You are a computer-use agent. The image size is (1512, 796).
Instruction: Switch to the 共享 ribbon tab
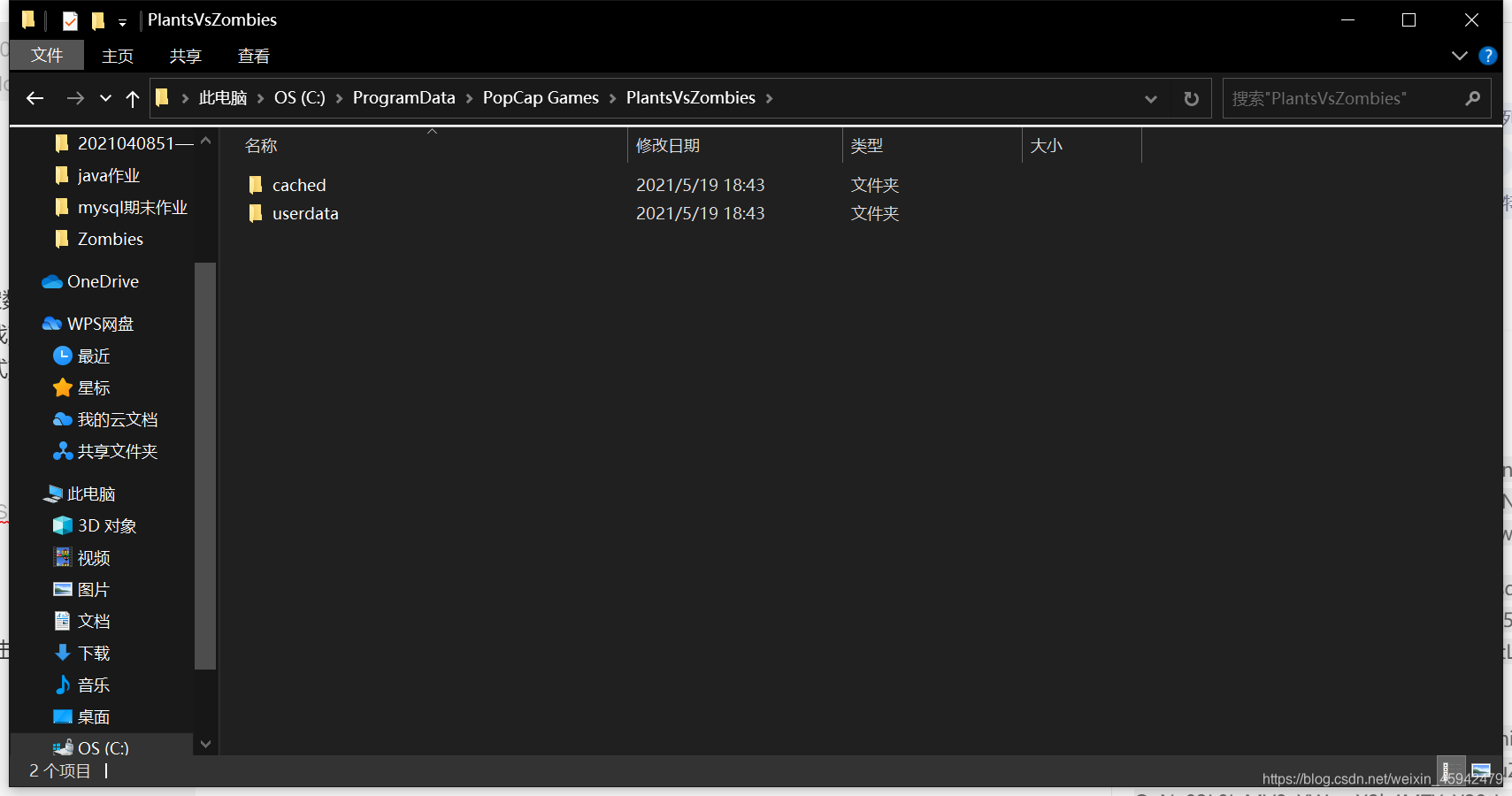(186, 56)
